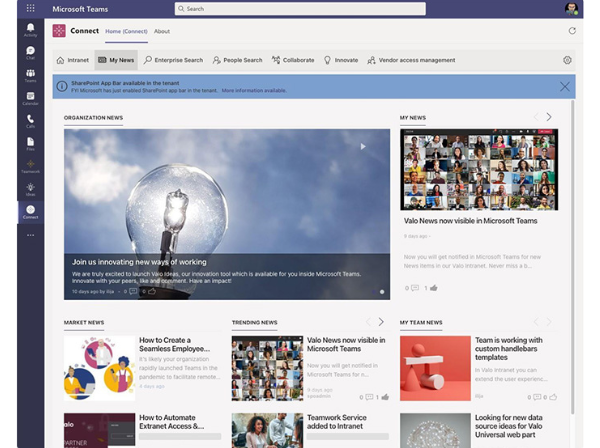This screenshot has width=600, height=448.
Task: Open the app launcher waffle icon
Action: [x=30, y=8]
